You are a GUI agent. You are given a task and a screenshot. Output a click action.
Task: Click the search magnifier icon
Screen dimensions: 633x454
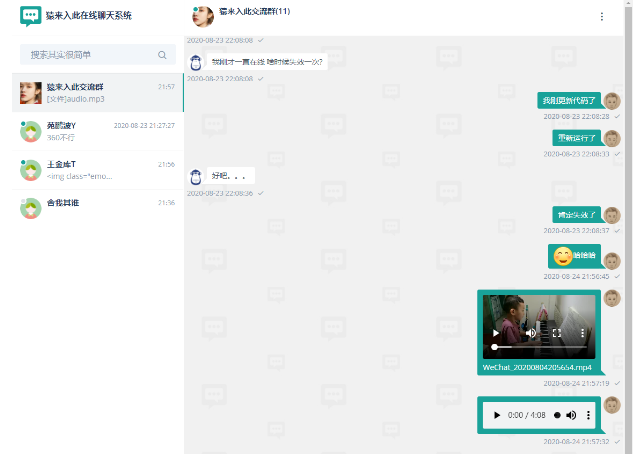162,55
